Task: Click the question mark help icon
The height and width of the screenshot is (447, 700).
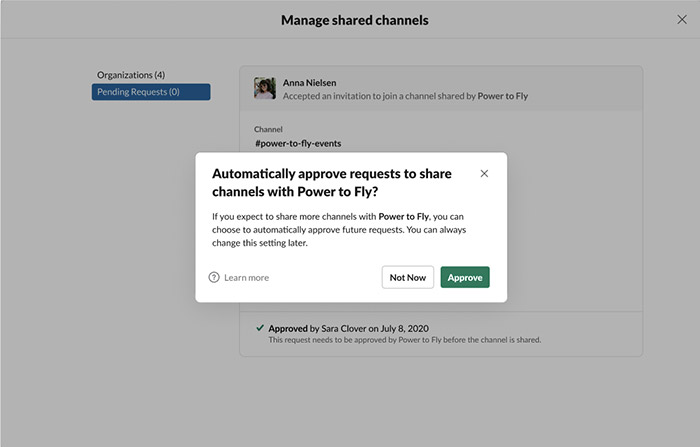Action: (x=214, y=277)
